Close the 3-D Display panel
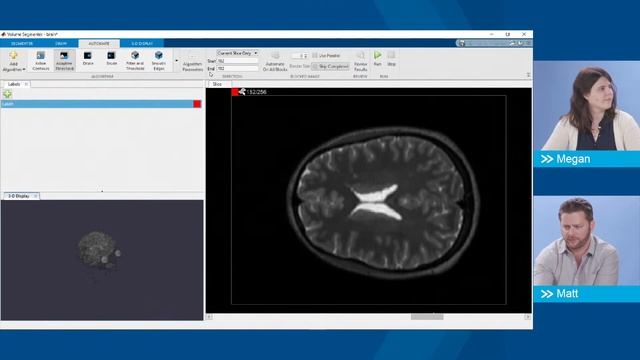The height and width of the screenshot is (360, 640). coord(36,196)
